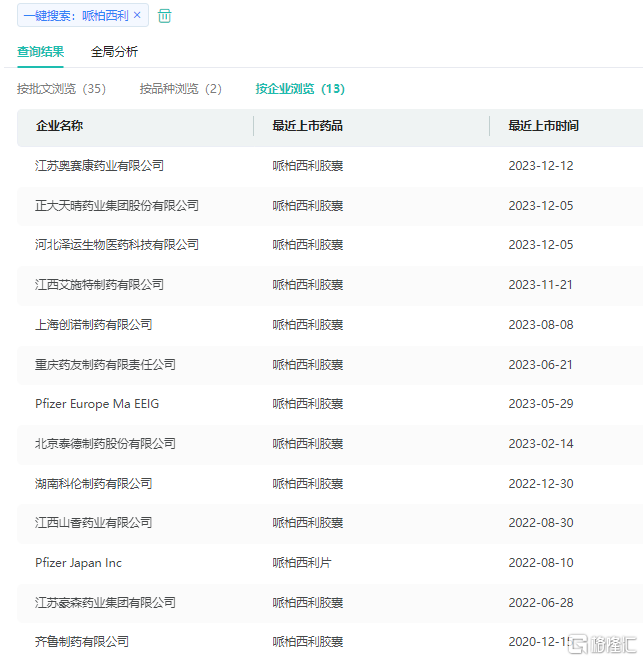643x661 pixels.
Task: Open the 全局分析 tab
Action: (x=114, y=52)
